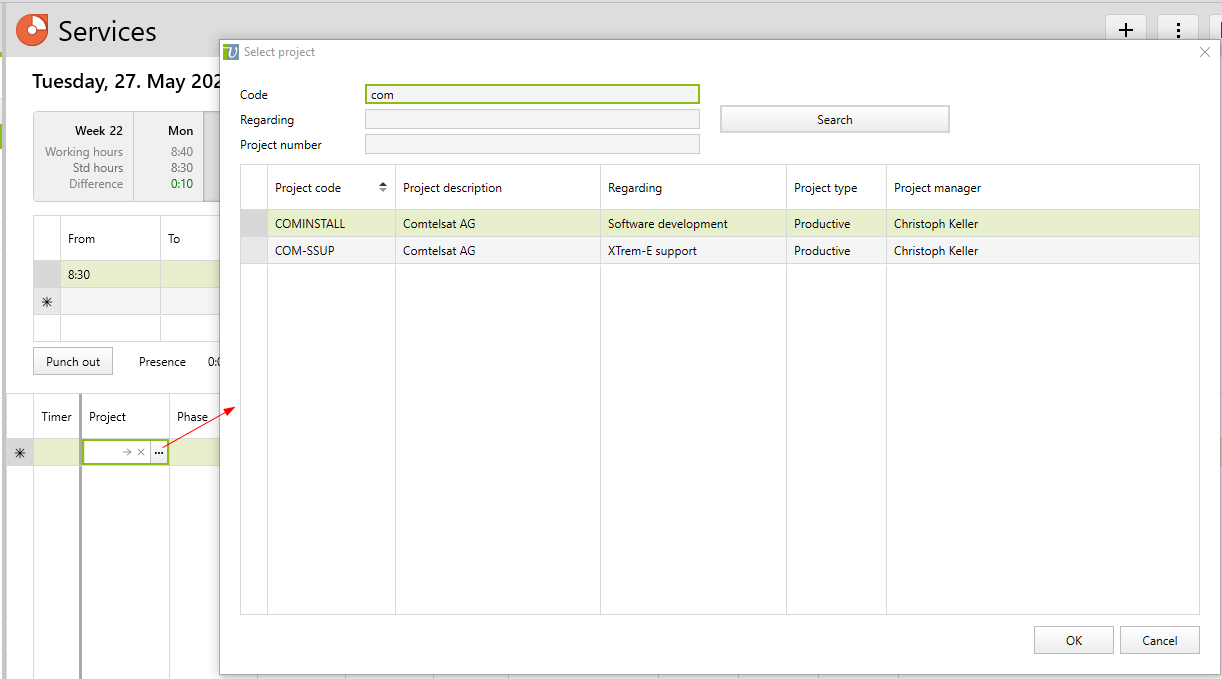Click the orange Services logo icon

click(32, 30)
